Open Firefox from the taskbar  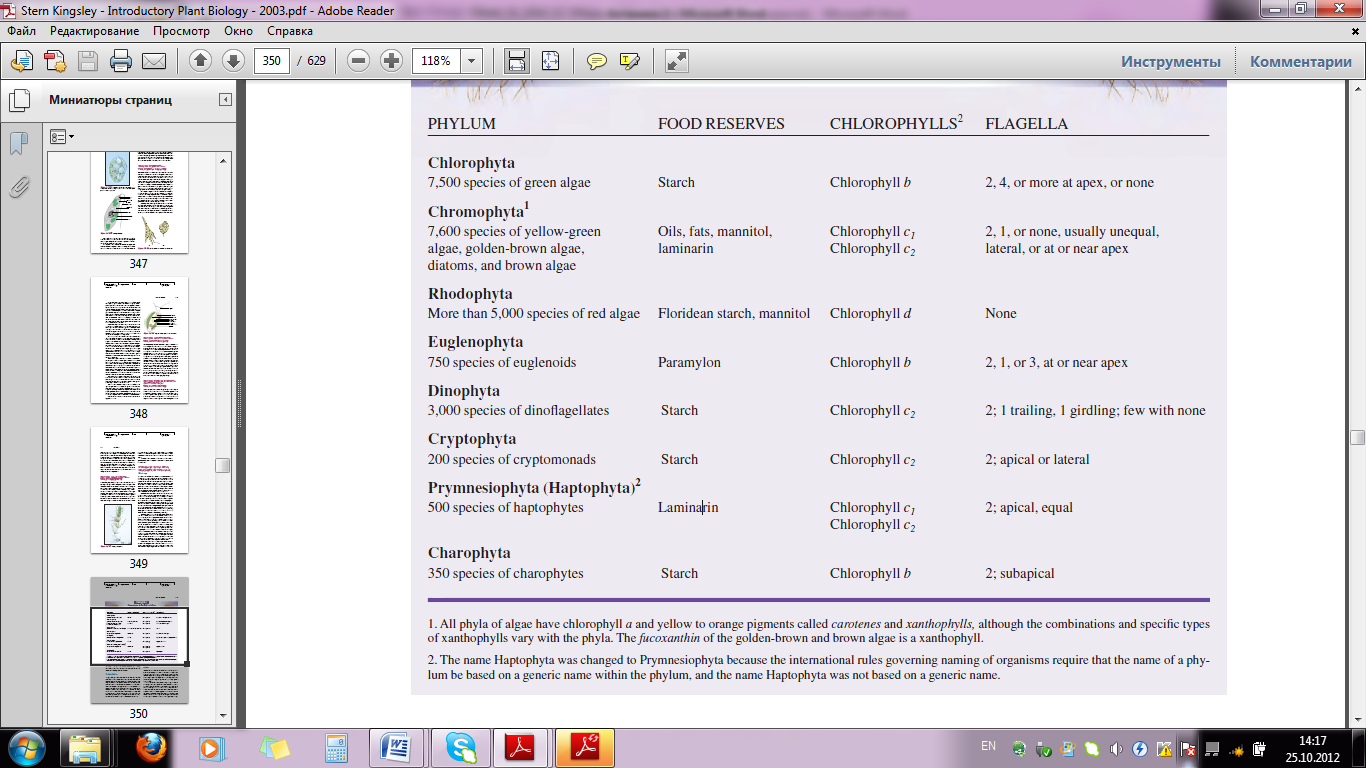click(x=150, y=748)
